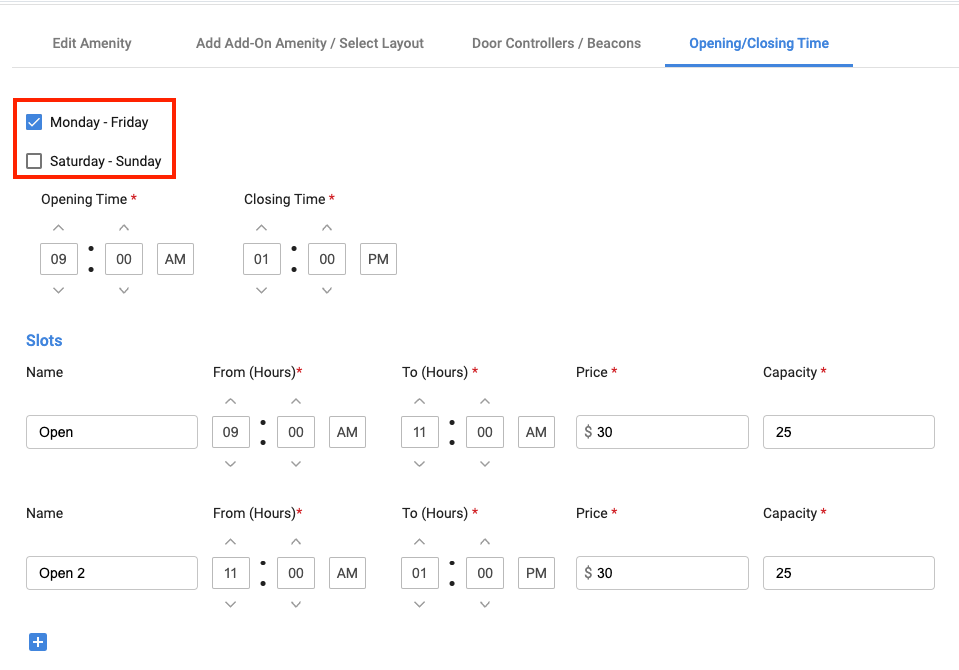Decrease From hour for the Open slot
Screen dimensions: 959x670
[x=231, y=464]
